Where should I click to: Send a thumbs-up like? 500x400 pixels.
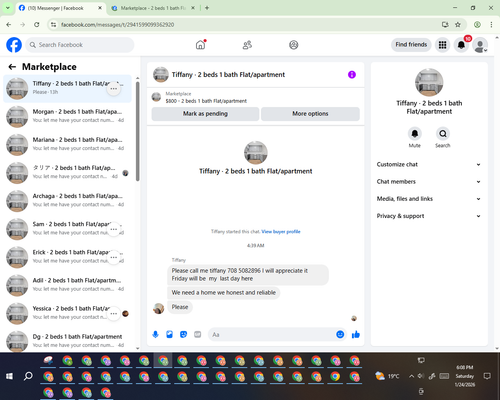click(356, 334)
